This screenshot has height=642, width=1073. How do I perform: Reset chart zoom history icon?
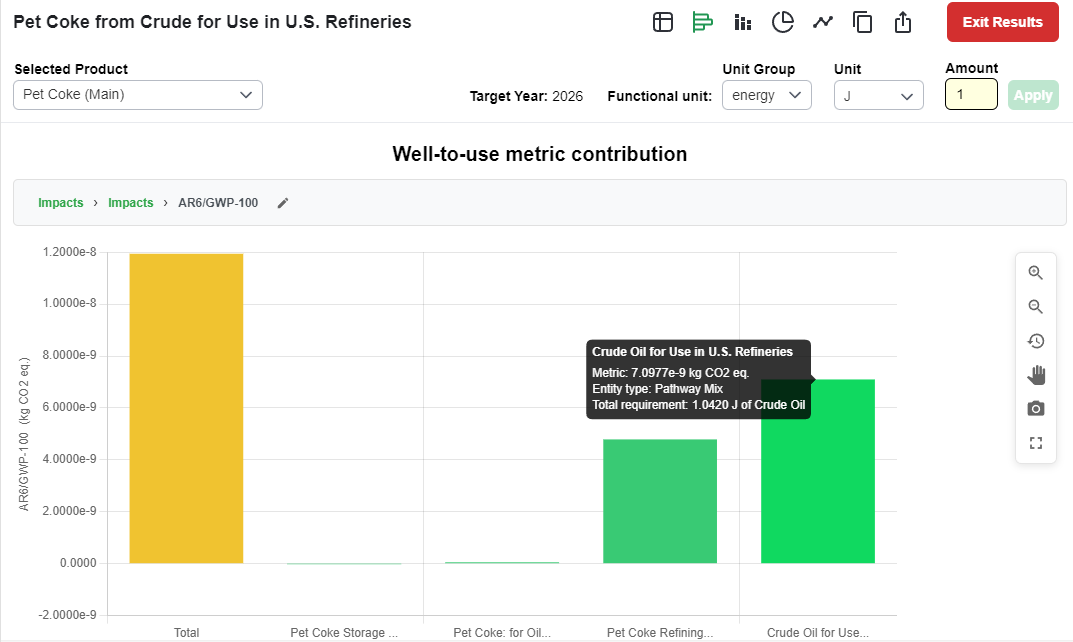coord(1035,341)
